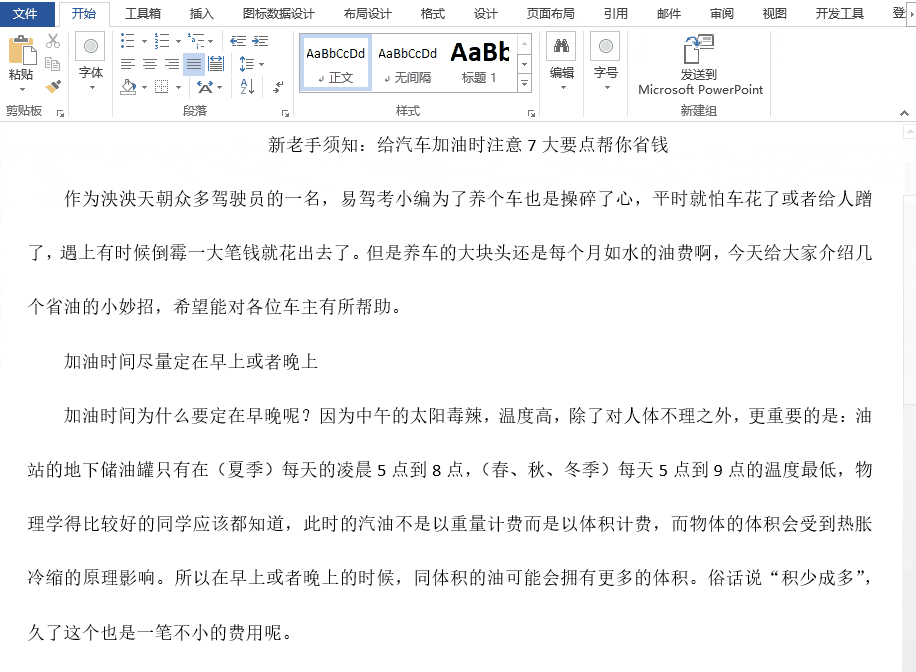Send document to Microsoft PowerPoint
This screenshot has width=916, height=672.
coord(700,64)
